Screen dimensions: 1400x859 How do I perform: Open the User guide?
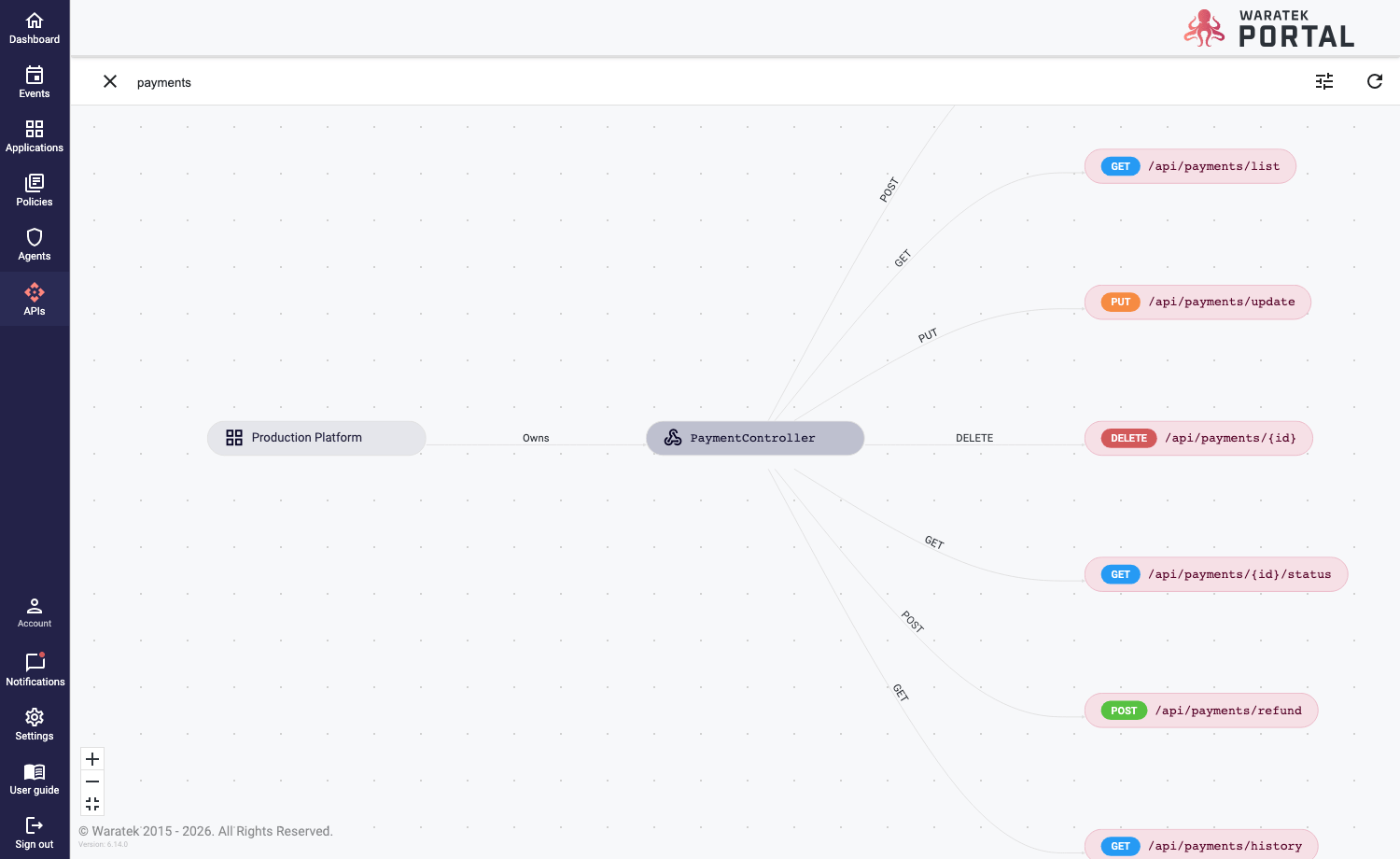click(35, 778)
